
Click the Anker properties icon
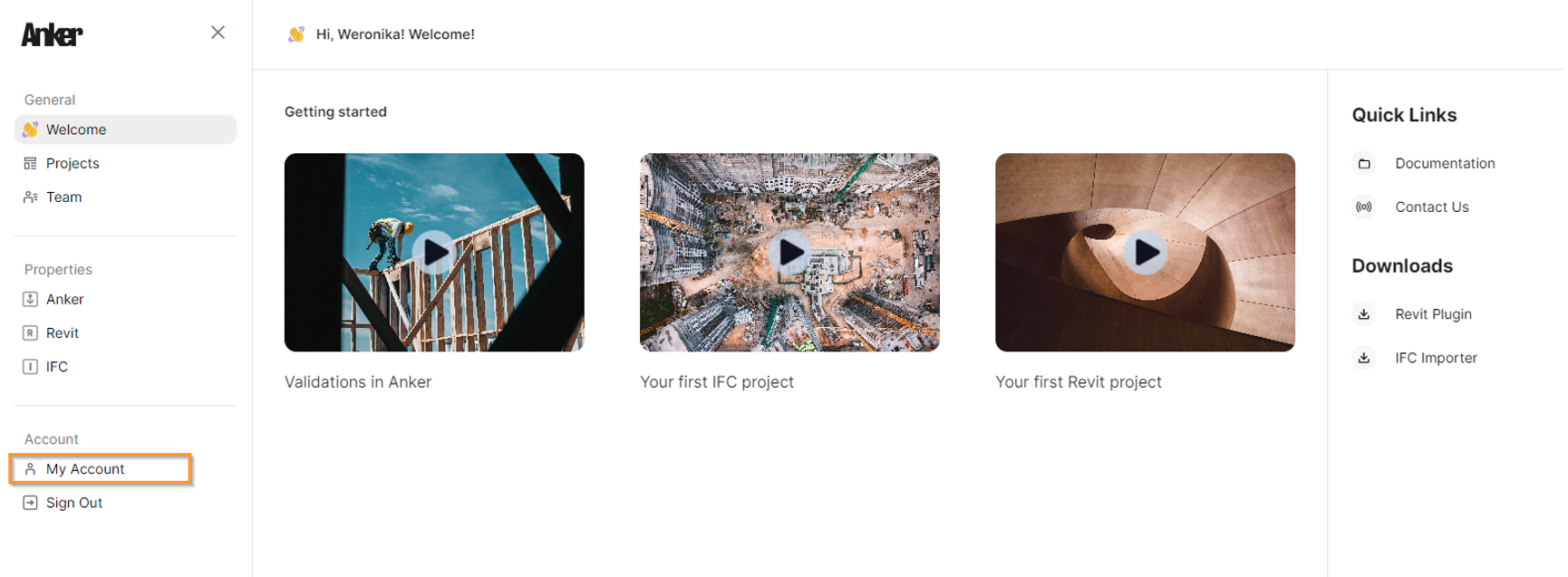tap(30, 299)
